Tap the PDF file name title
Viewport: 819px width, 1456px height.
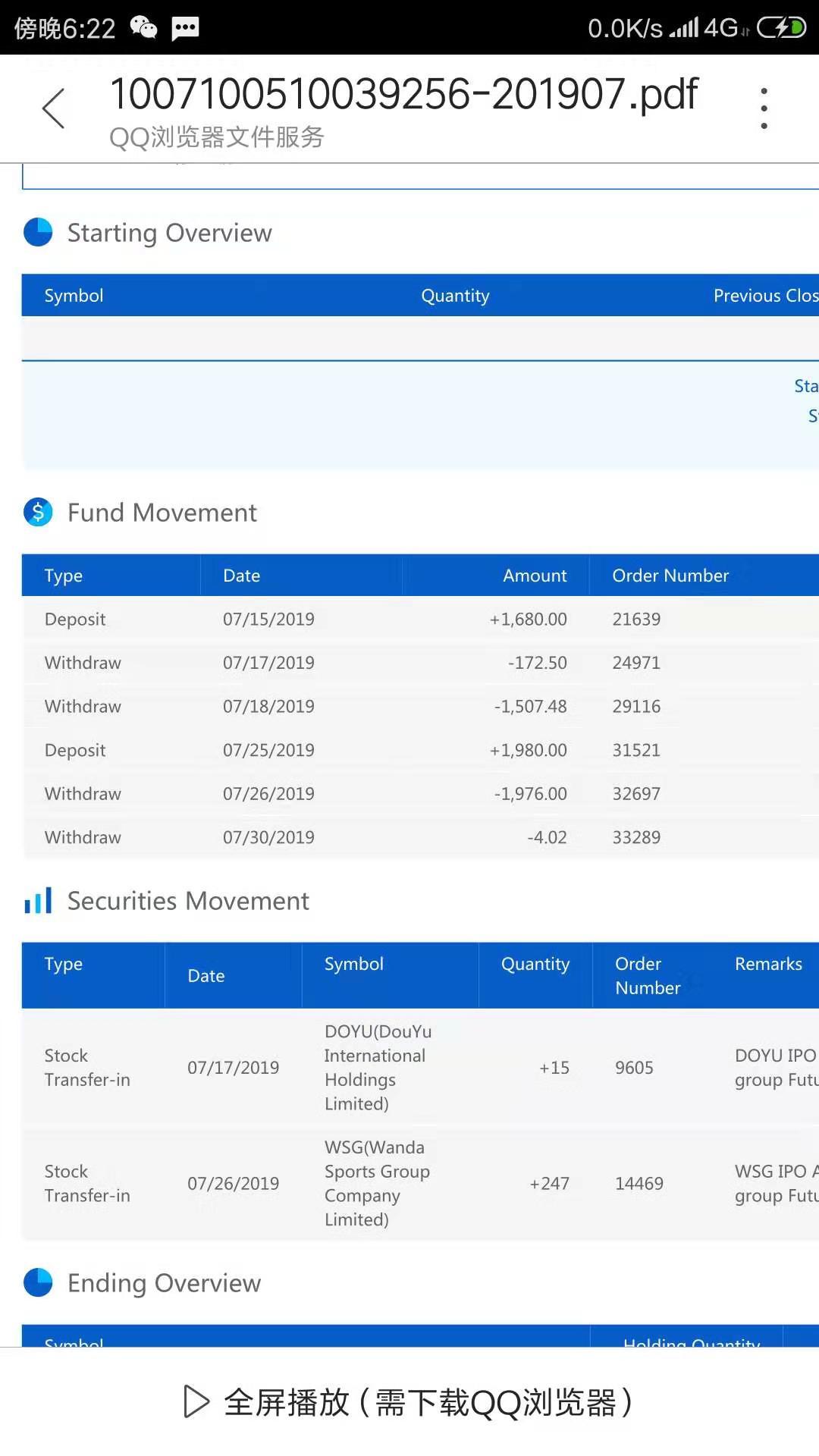pos(403,94)
